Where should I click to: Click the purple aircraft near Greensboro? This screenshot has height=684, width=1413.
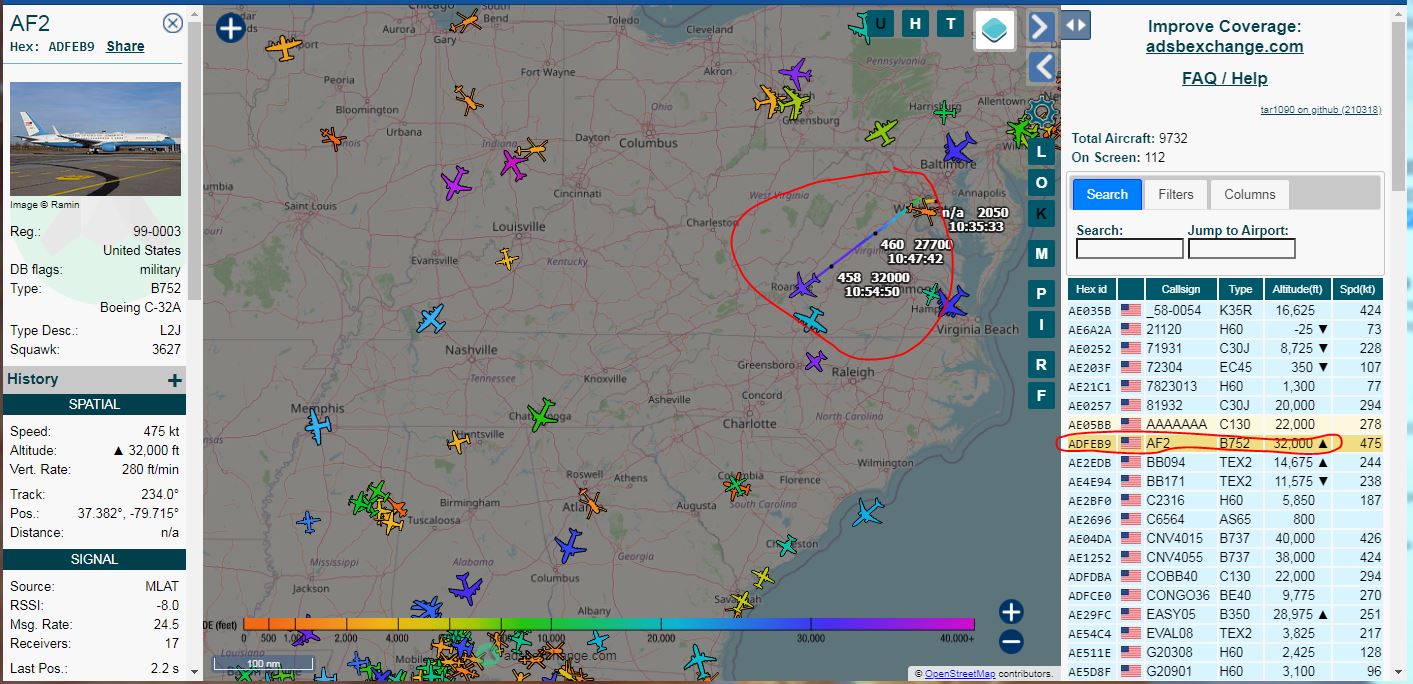[816, 361]
